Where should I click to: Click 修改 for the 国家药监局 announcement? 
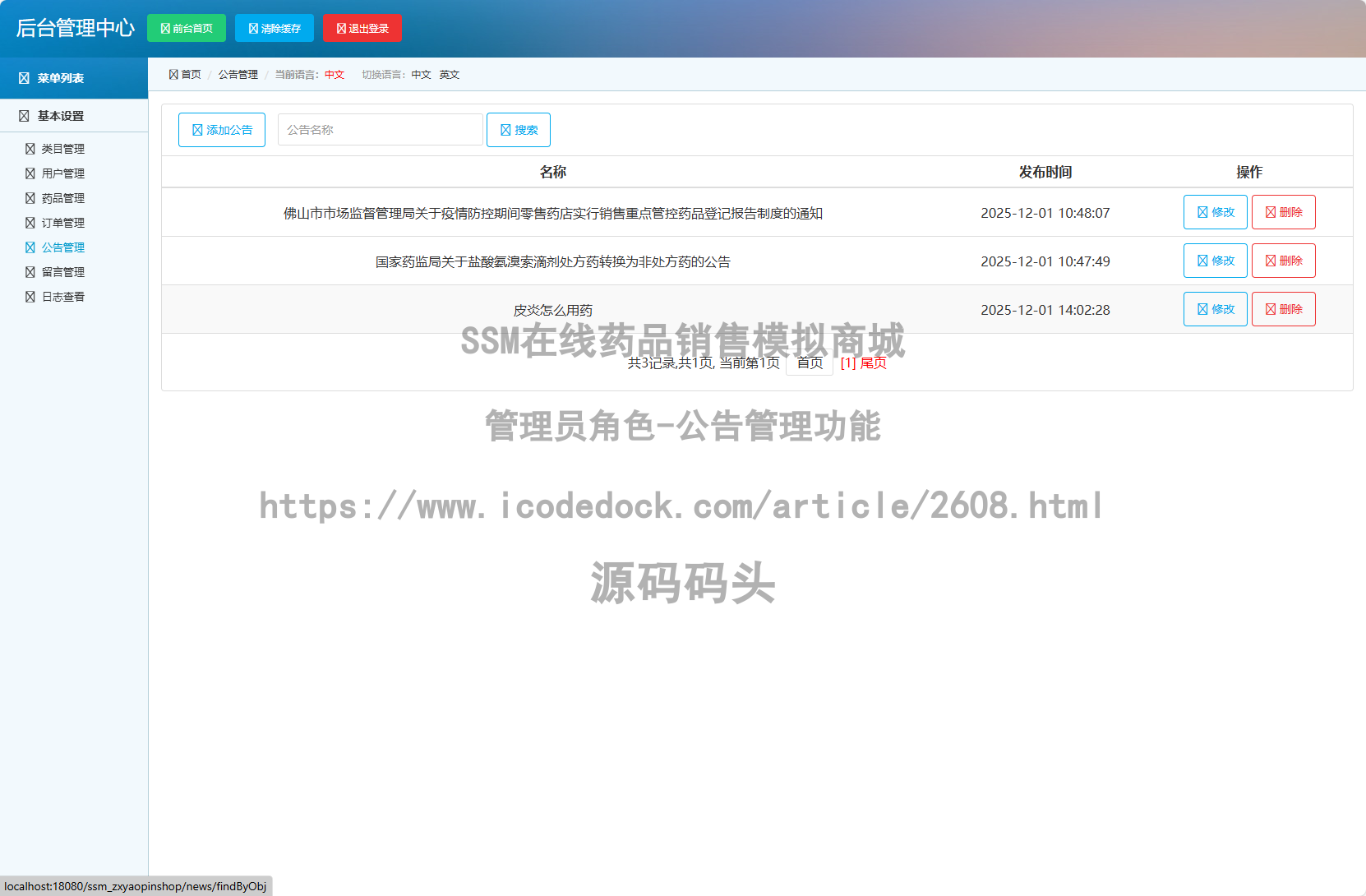coord(1215,261)
